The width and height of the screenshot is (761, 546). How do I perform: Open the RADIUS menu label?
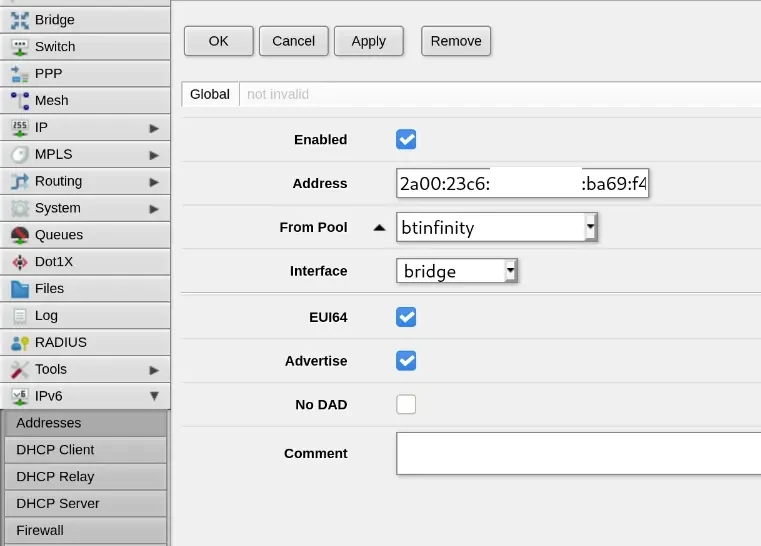pos(61,342)
